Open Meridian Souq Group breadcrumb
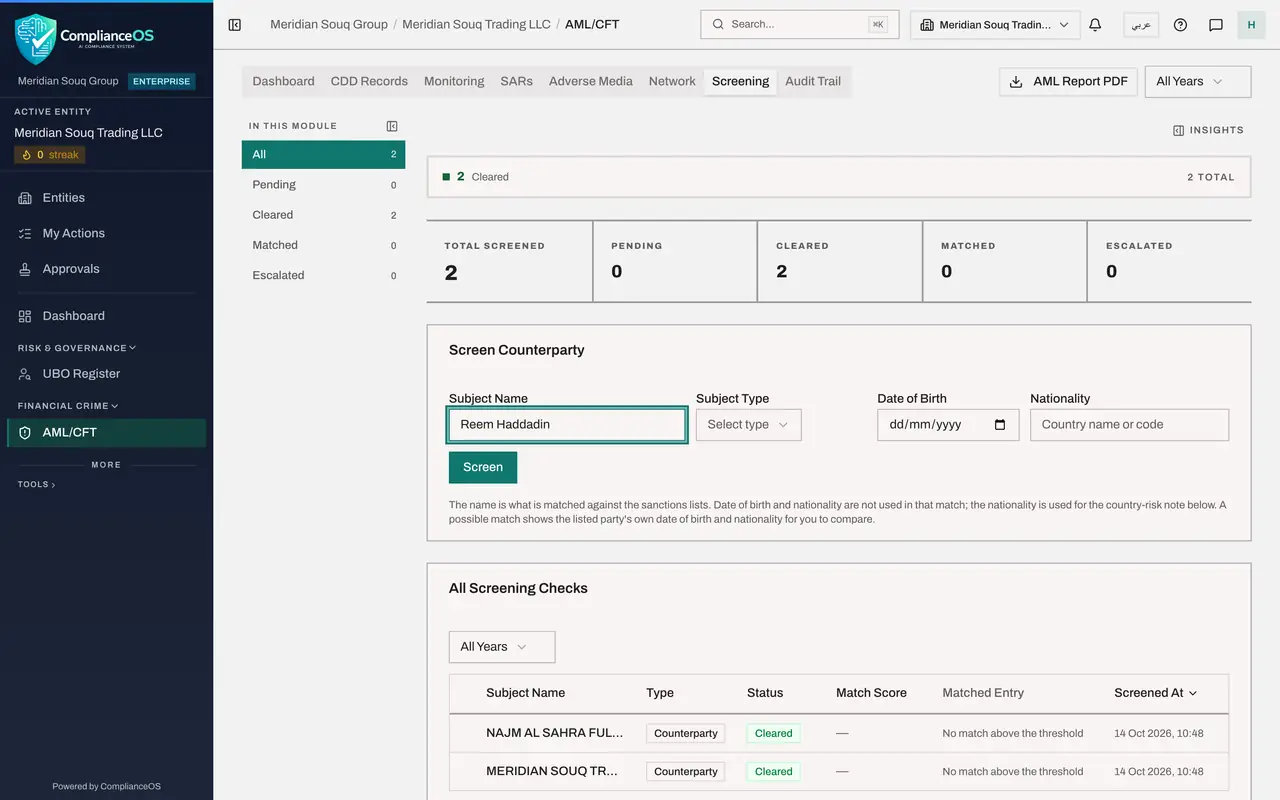This screenshot has width=1280, height=800. tap(329, 24)
